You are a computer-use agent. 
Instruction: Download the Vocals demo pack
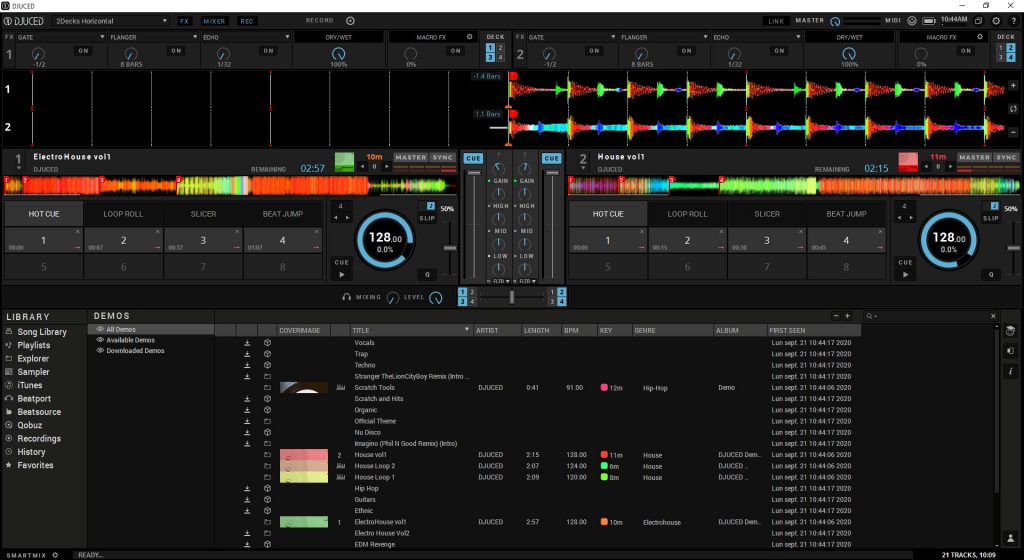click(248, 343)
